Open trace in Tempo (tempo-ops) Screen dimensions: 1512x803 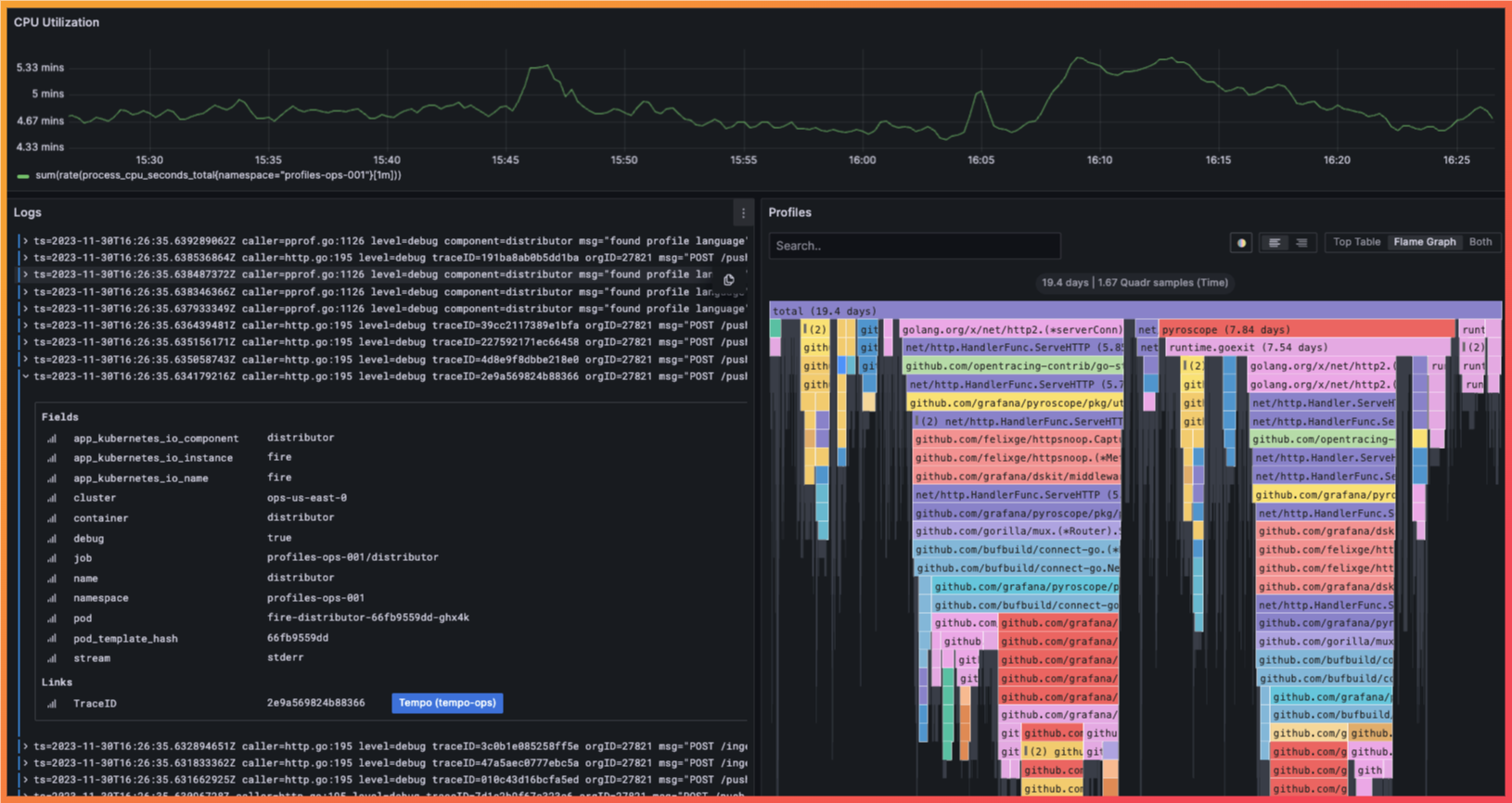tap(447, 703)
